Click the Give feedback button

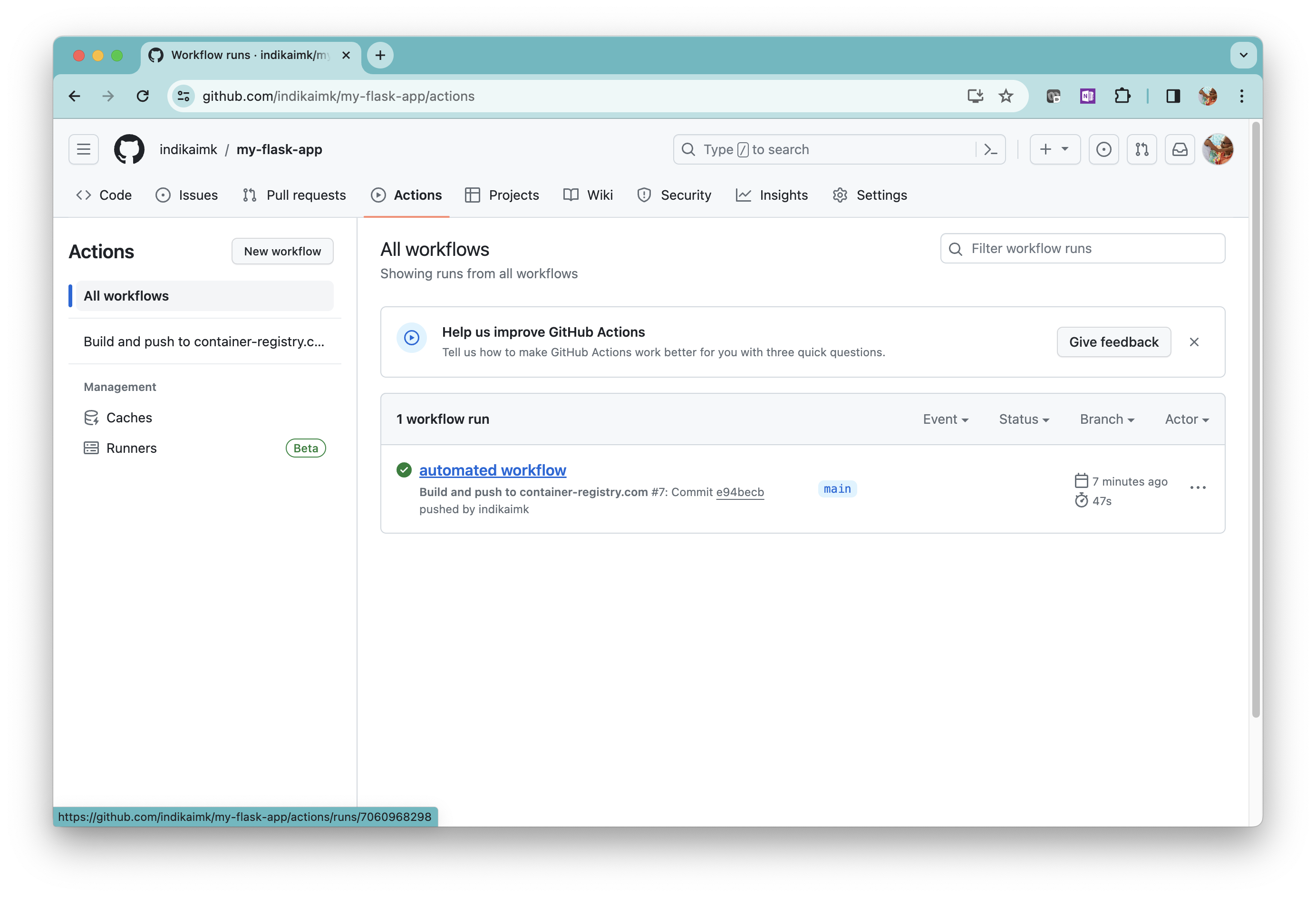pyautogui.click(x=1113, y=342)
